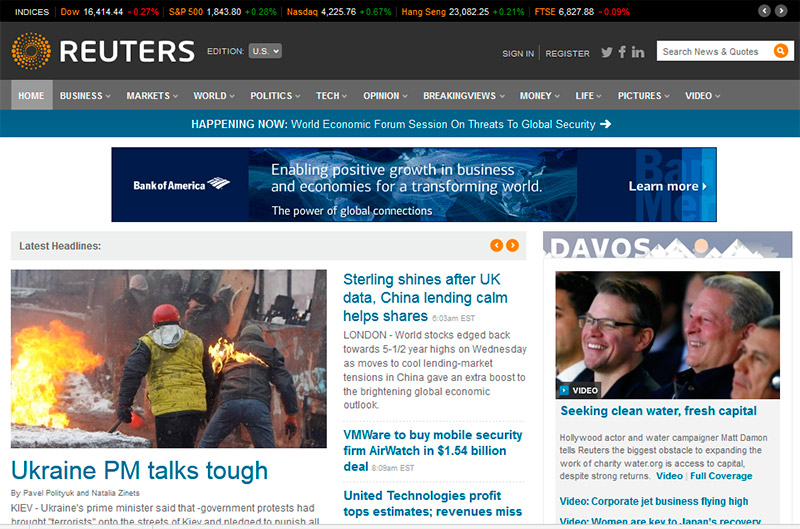Open VMWare to buy AirWatch story
The image size is (800, 529).
pos(433,450)
